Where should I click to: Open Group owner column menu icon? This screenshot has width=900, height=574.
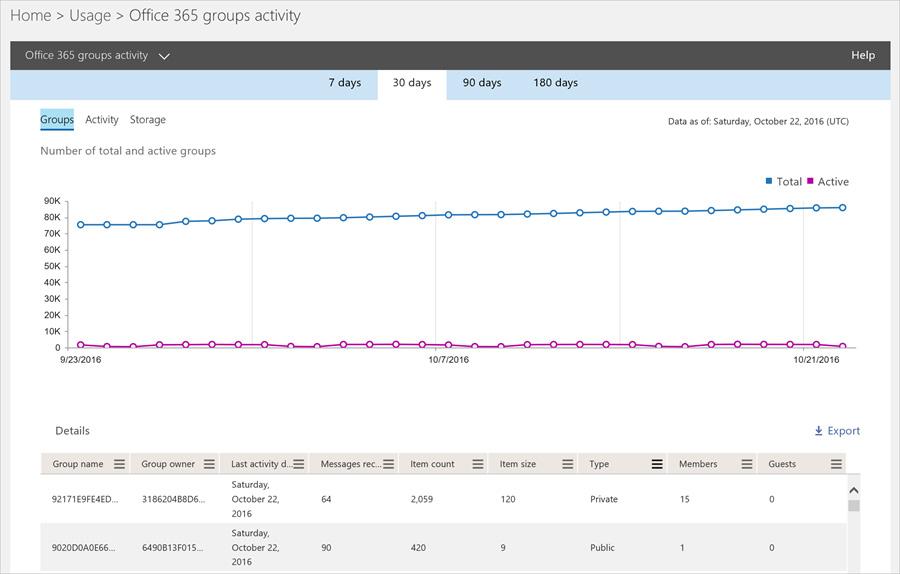pos(210,464)
